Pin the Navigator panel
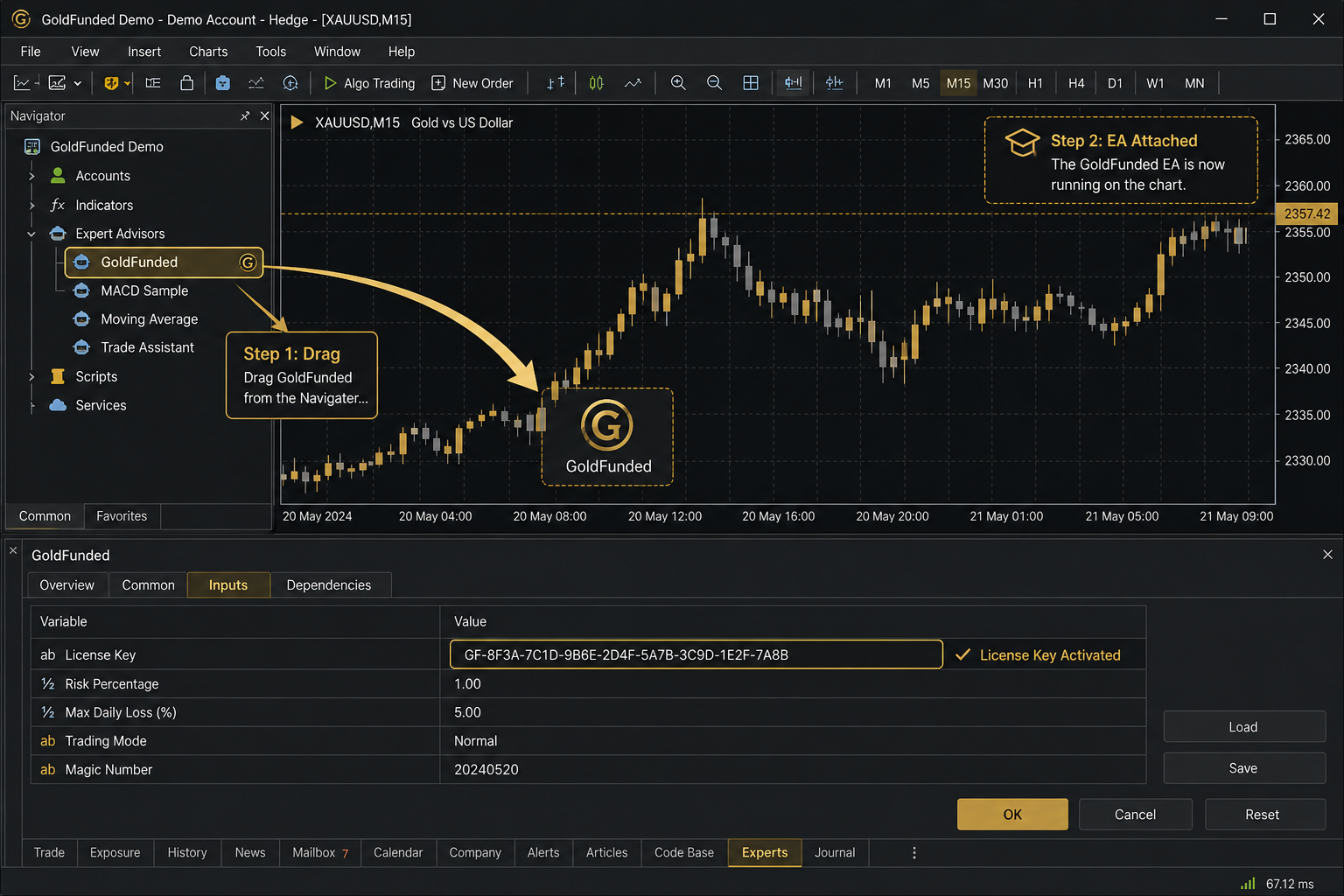Image resolution: width=1344 pixels, height=896 pixels. coord(245,115)
